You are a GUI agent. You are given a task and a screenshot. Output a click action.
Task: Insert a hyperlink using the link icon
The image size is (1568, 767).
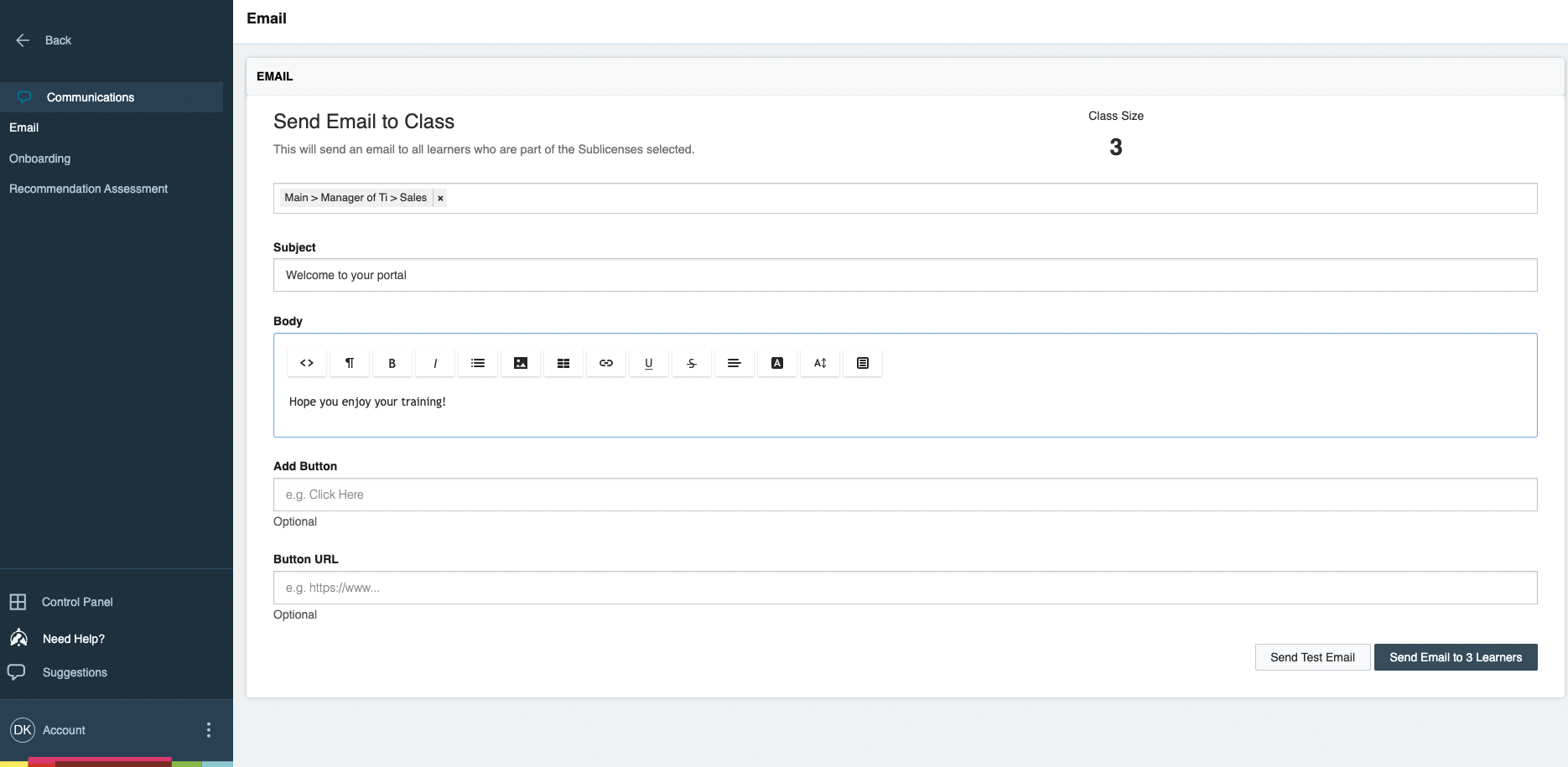(x=605, y=362)
